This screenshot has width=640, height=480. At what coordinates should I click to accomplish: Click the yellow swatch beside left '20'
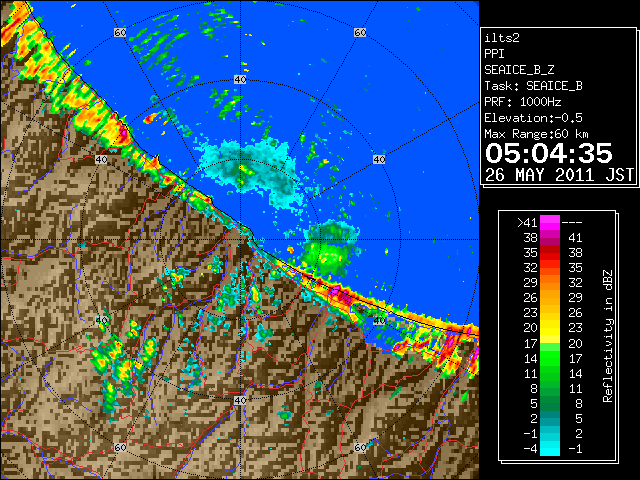[550, 328]
